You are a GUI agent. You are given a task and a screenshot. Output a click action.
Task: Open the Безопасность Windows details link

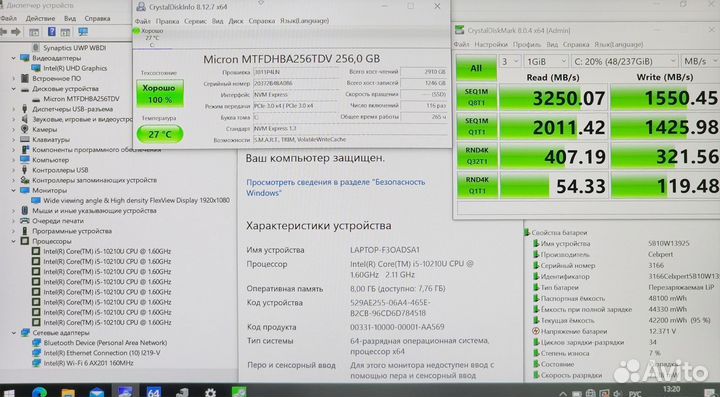(x=336, y=187)
